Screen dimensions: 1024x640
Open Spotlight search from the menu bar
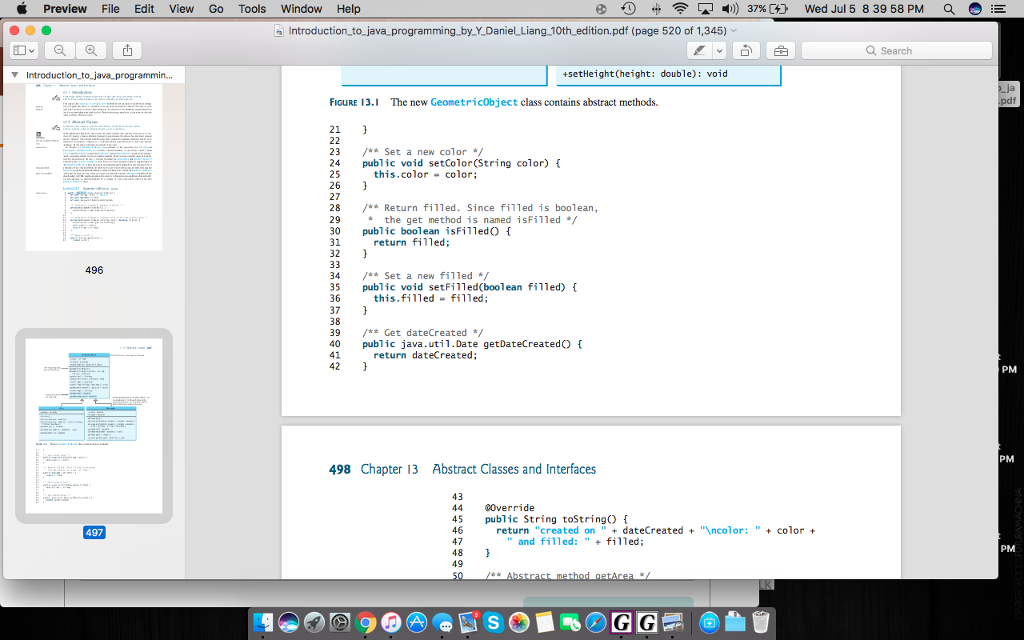[947, 9]
